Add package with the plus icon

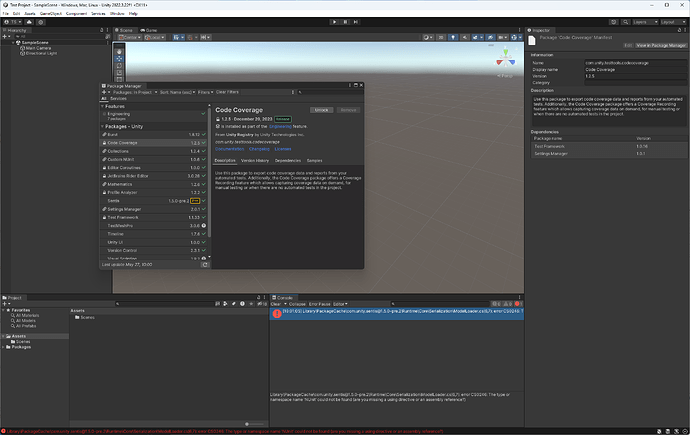pyautogui.click(x=104, y=92)
